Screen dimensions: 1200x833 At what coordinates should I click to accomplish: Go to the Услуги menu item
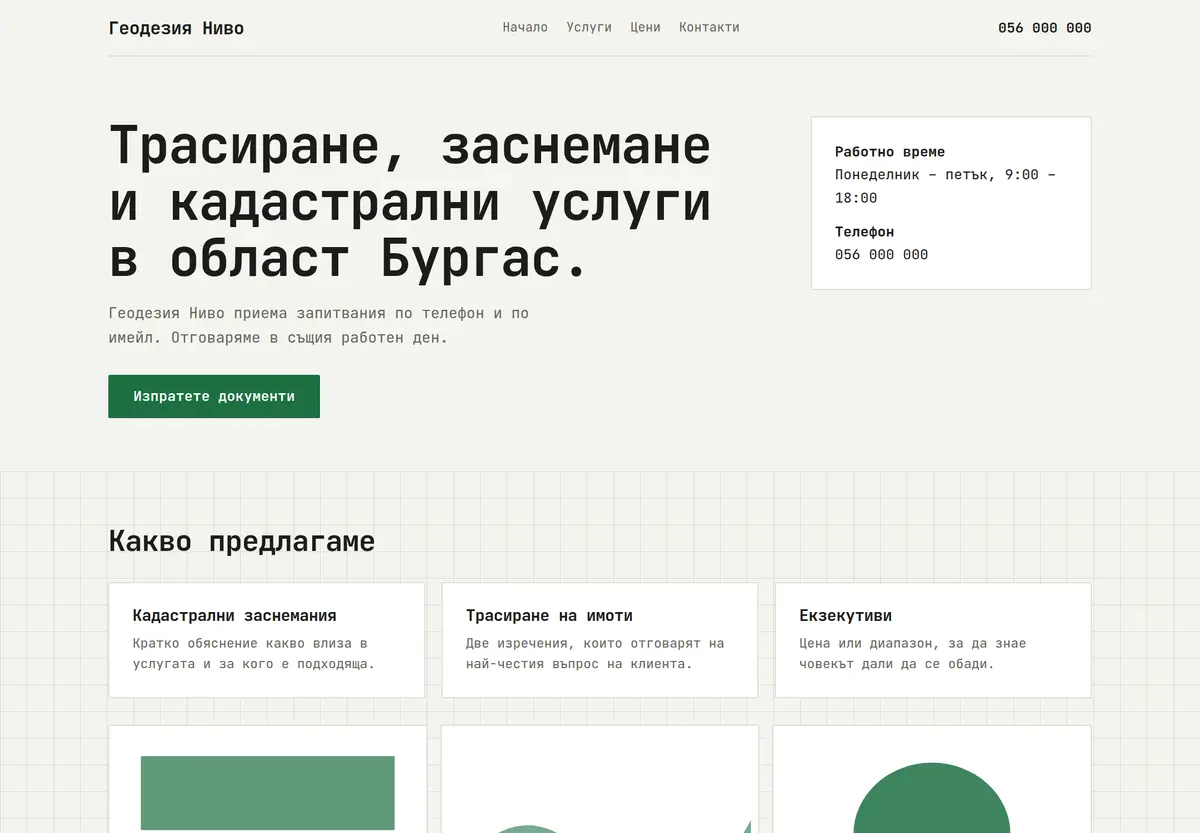point(589,27)
